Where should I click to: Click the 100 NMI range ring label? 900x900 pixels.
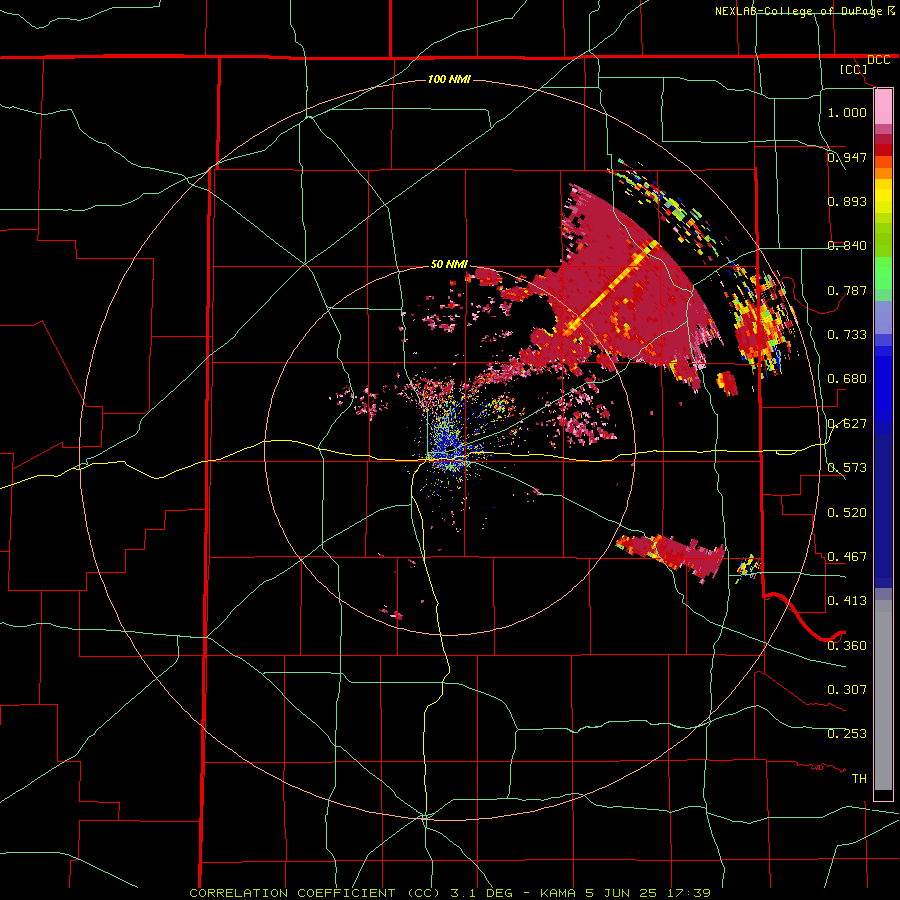coord(449,79)
